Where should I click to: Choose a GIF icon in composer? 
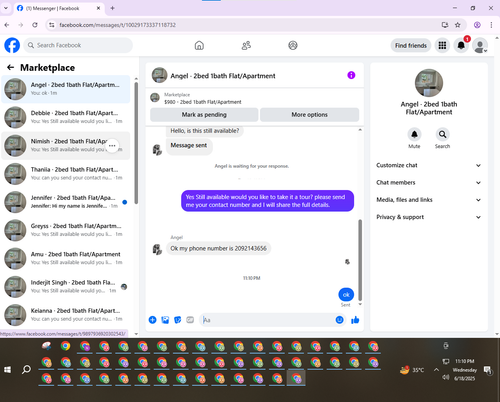(190, 320)
